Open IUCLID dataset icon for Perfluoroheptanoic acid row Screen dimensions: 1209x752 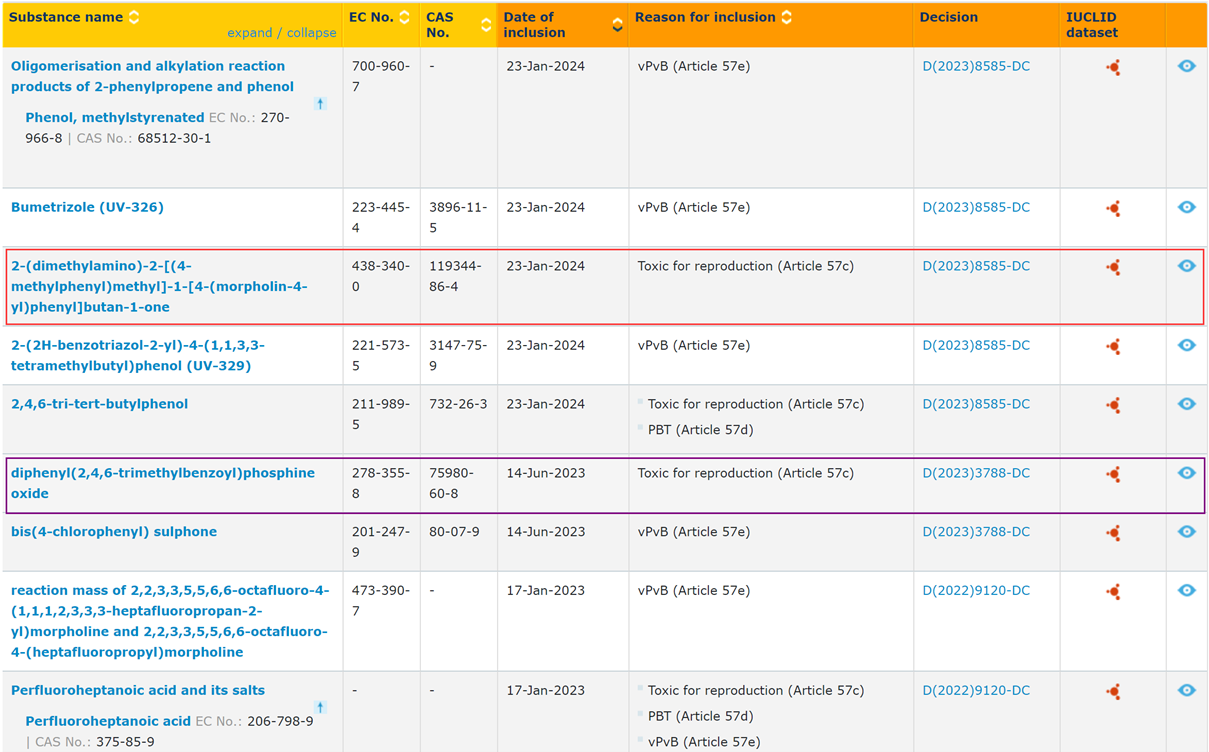pos(1113,691)
